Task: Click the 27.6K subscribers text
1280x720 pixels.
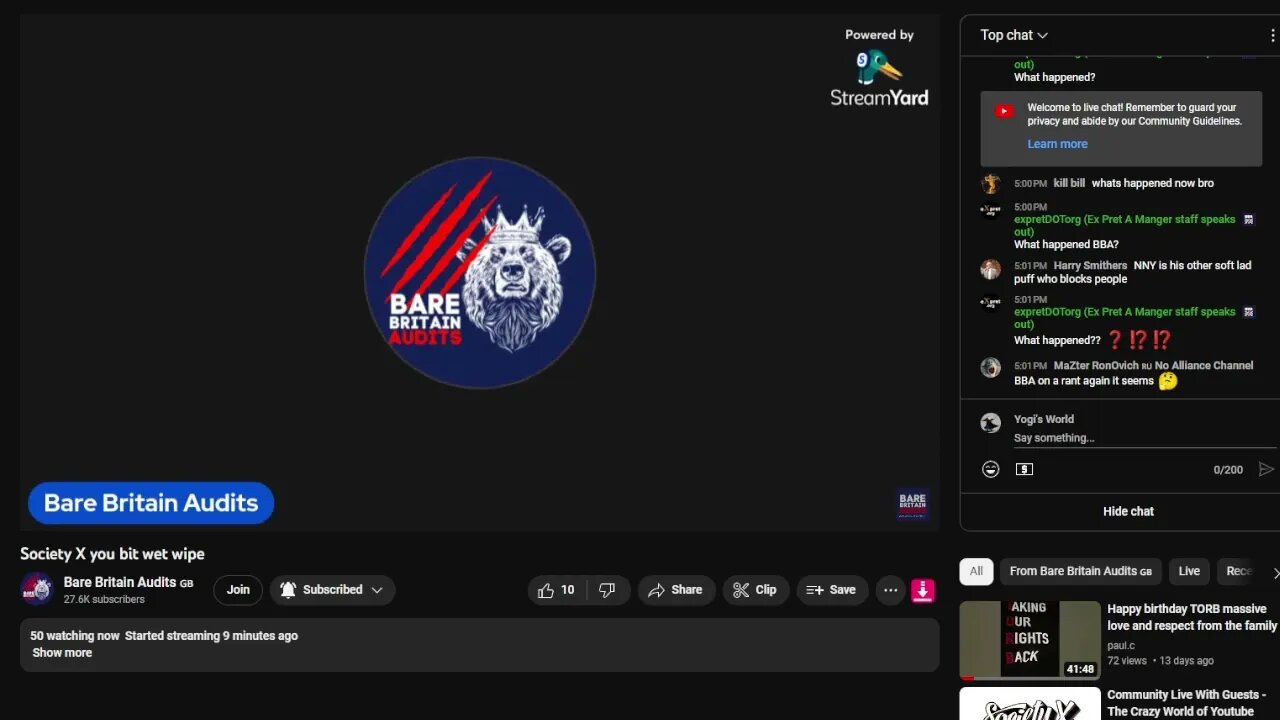Action: (104, 600)
